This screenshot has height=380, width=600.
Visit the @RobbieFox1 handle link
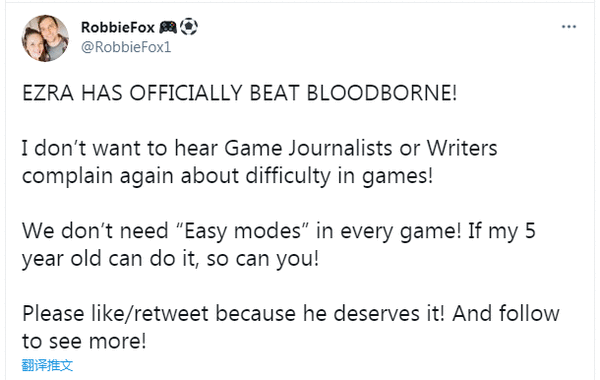click(126, 47)
